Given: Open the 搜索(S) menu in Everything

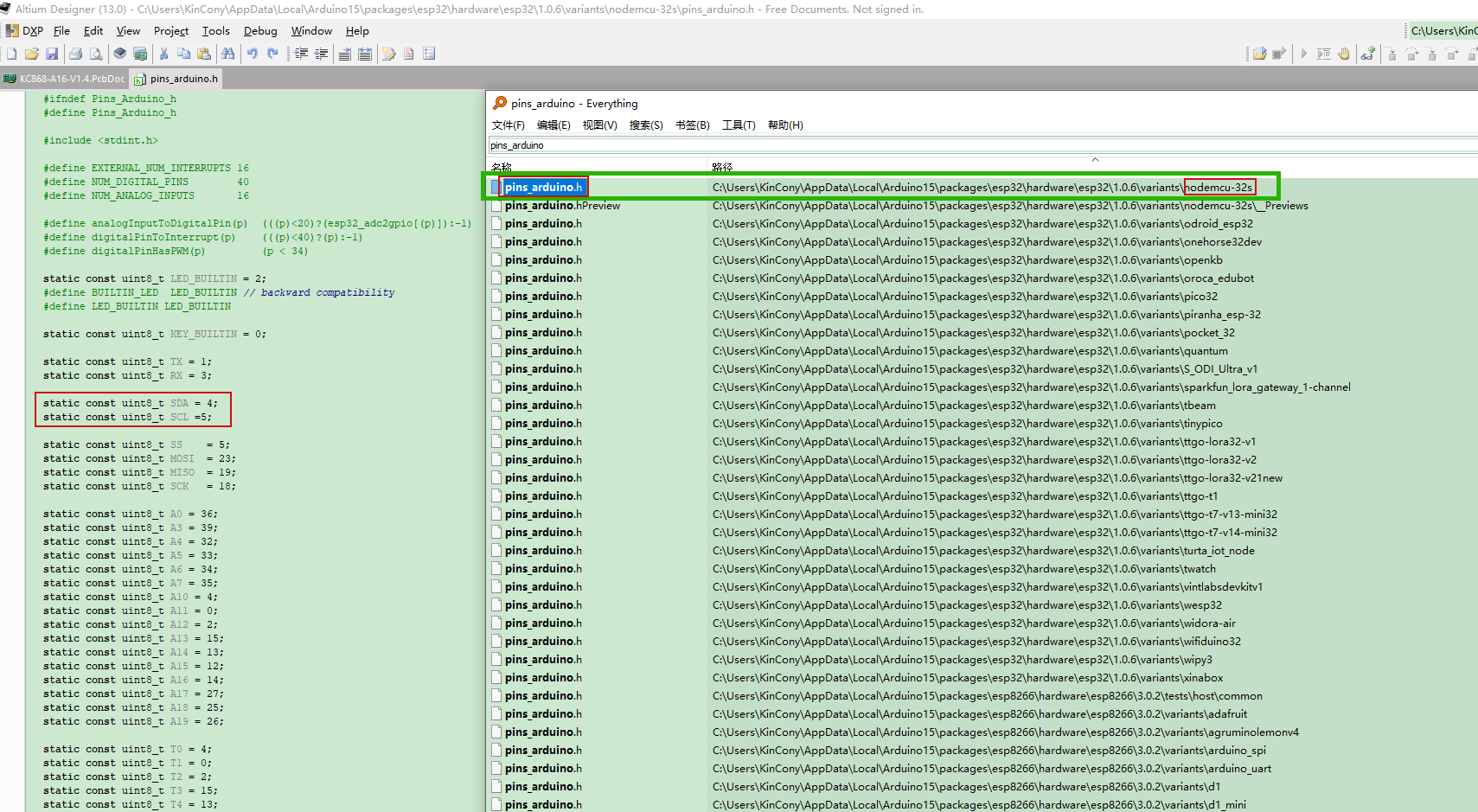Looking at the screenshot, I should tap(646, 125).
